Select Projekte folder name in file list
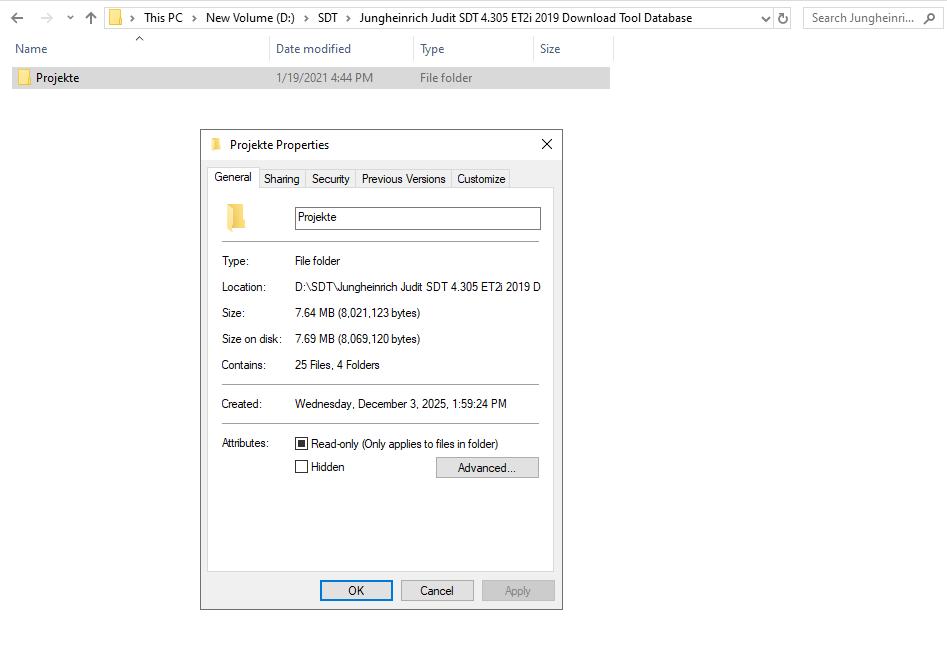 click(x=57, y=78)
